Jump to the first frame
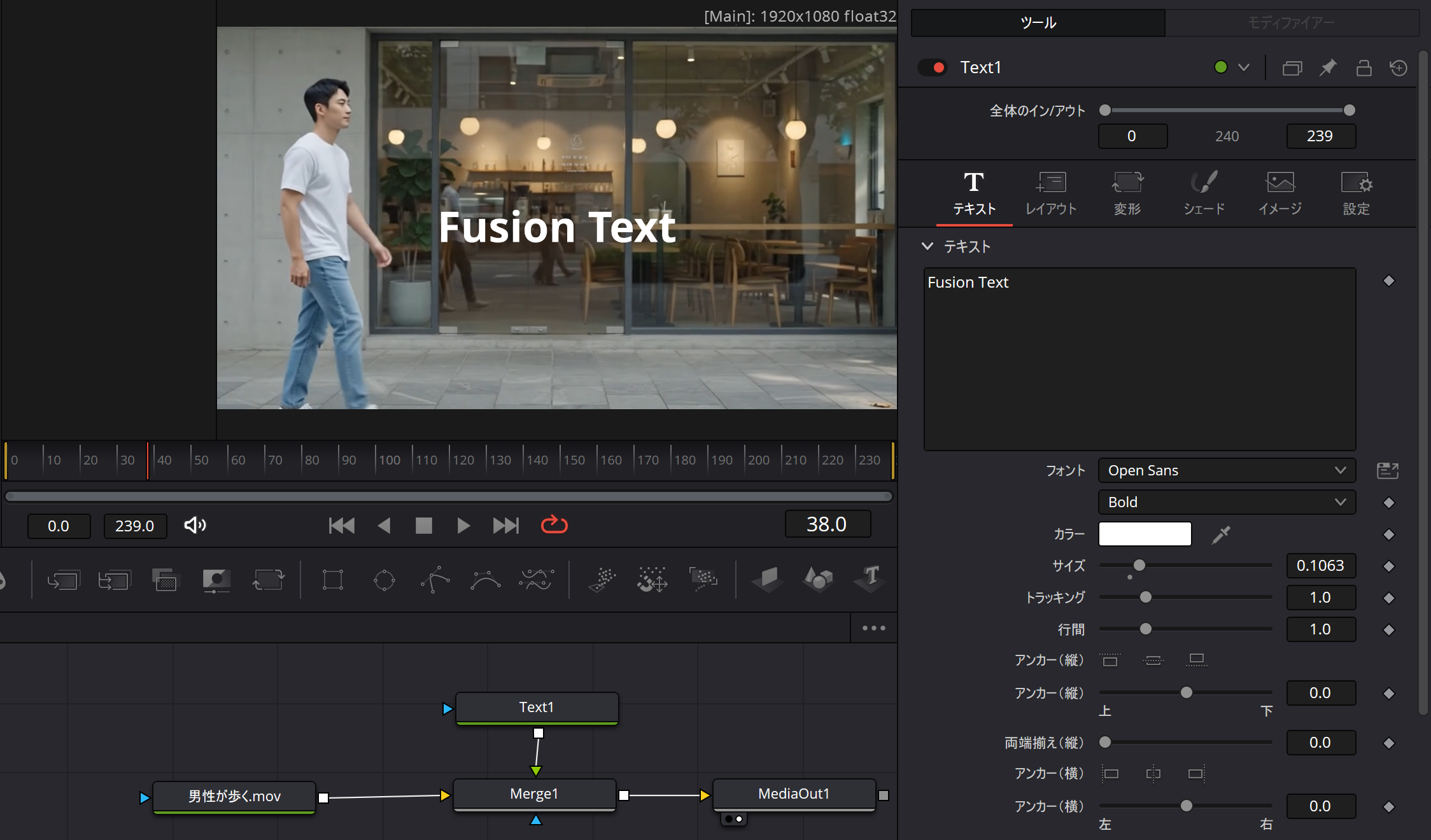The width and height of the screenshot is (1431, 840). pos(341,525)
